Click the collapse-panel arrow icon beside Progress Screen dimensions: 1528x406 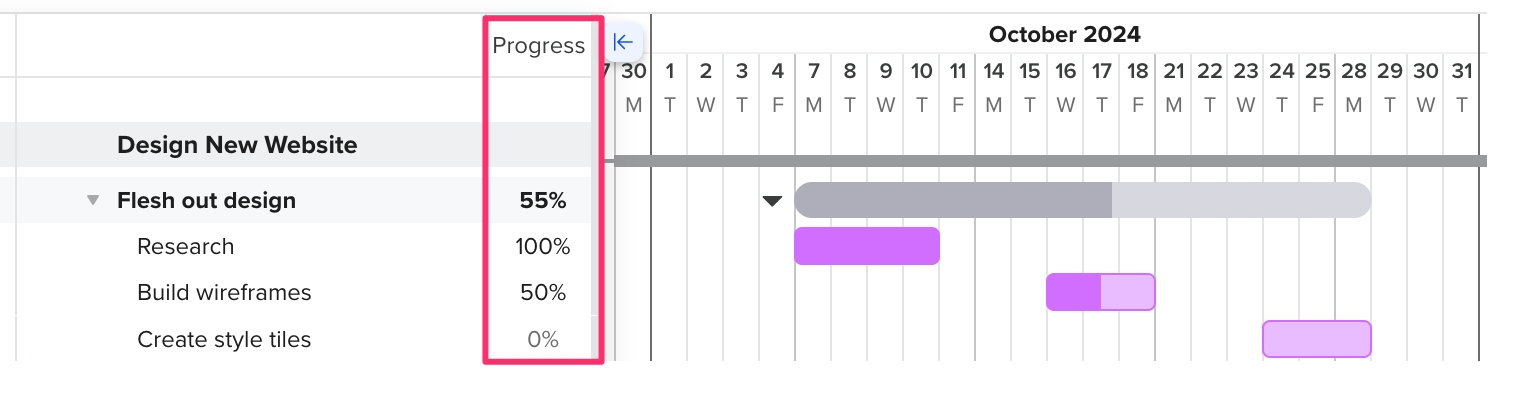623,42
